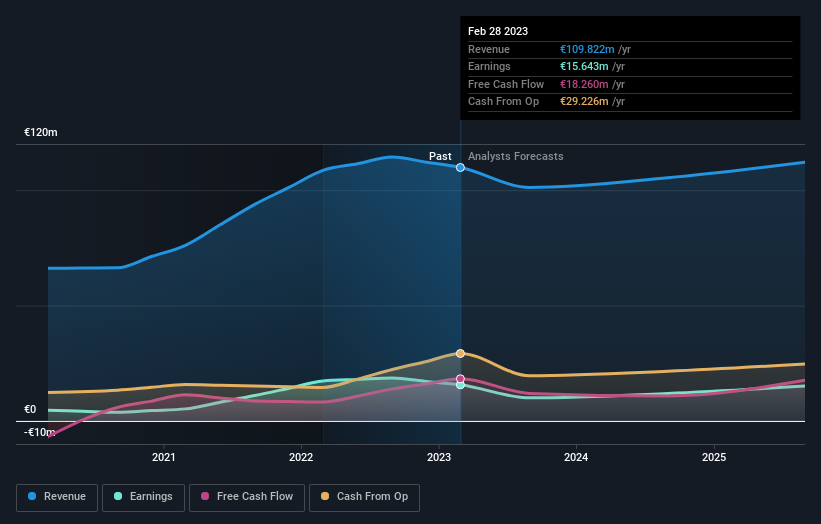Screen dimensions: 821x524
Task: Click the orange Cash From Op data point
Action: tap(460, 353)
